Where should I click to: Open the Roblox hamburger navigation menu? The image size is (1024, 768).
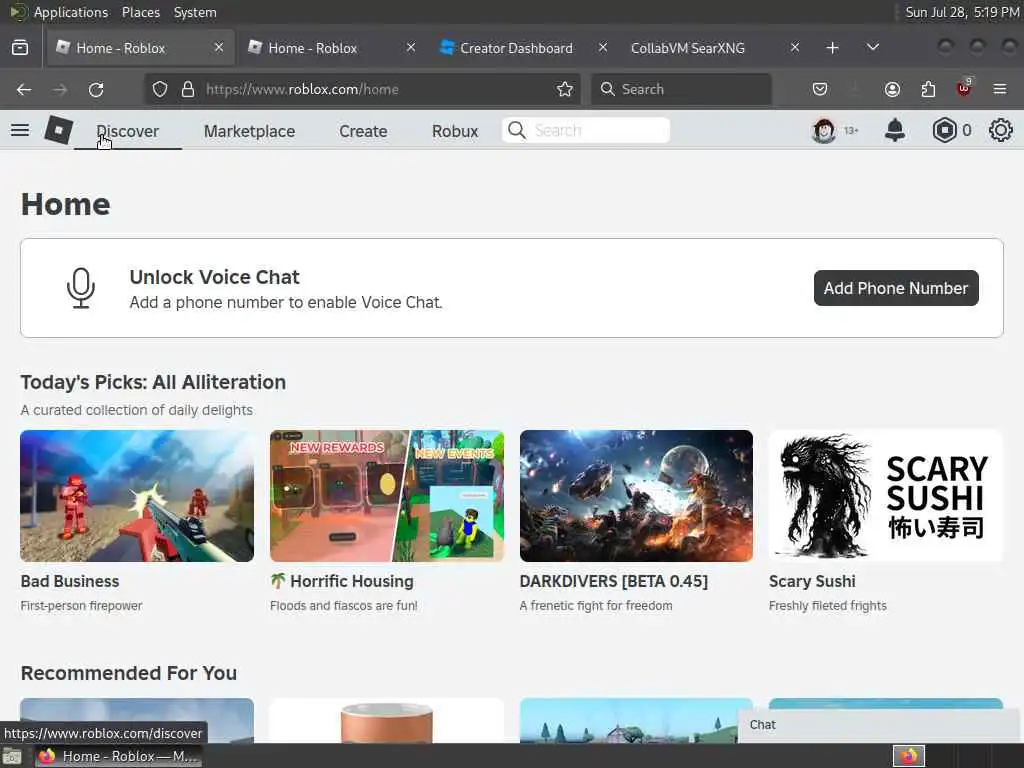[x=20, y=131]
